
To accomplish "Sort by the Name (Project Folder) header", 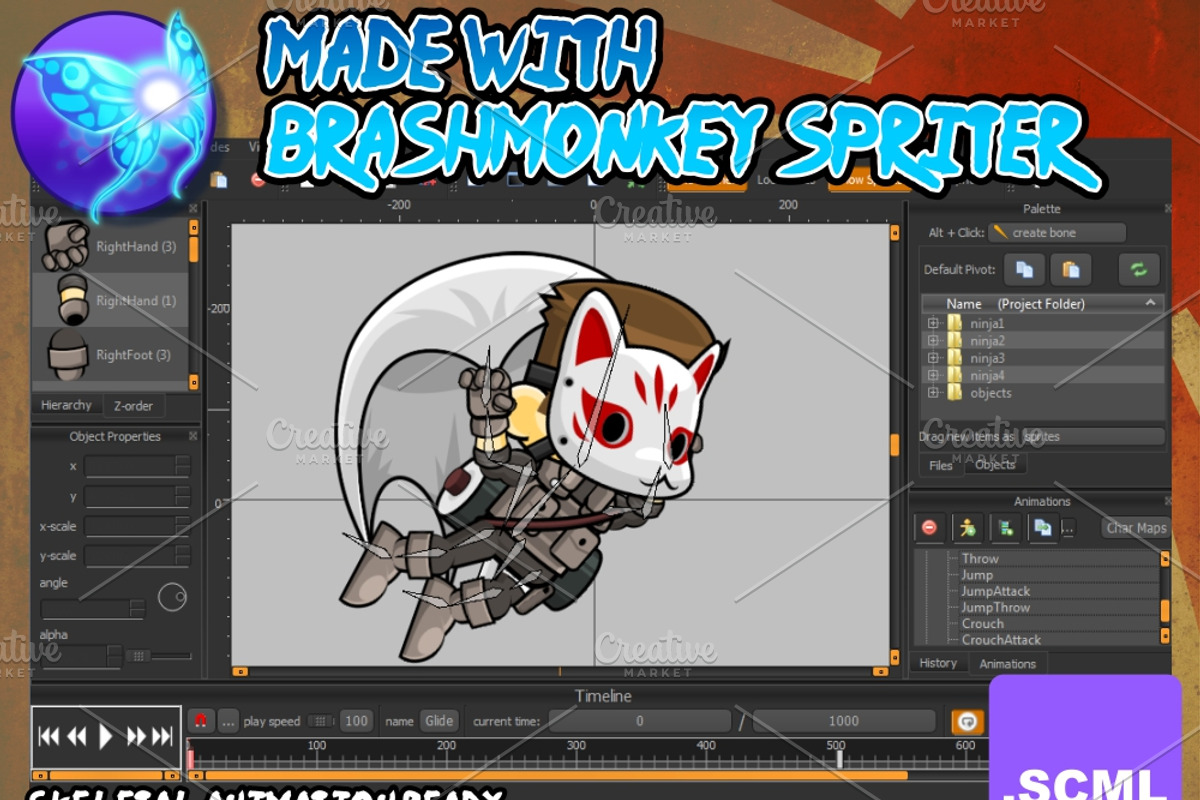I will tap(1043, 303).
